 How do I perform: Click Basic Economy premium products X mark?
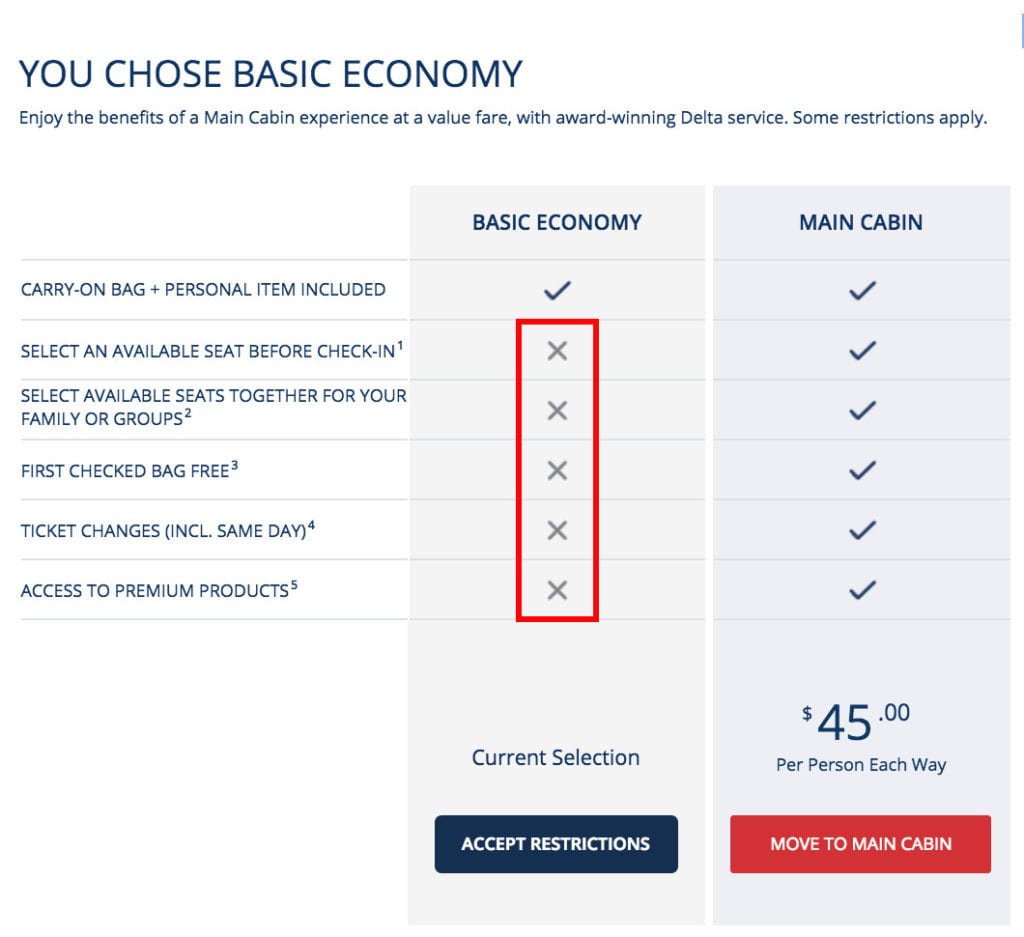(557, 590)
